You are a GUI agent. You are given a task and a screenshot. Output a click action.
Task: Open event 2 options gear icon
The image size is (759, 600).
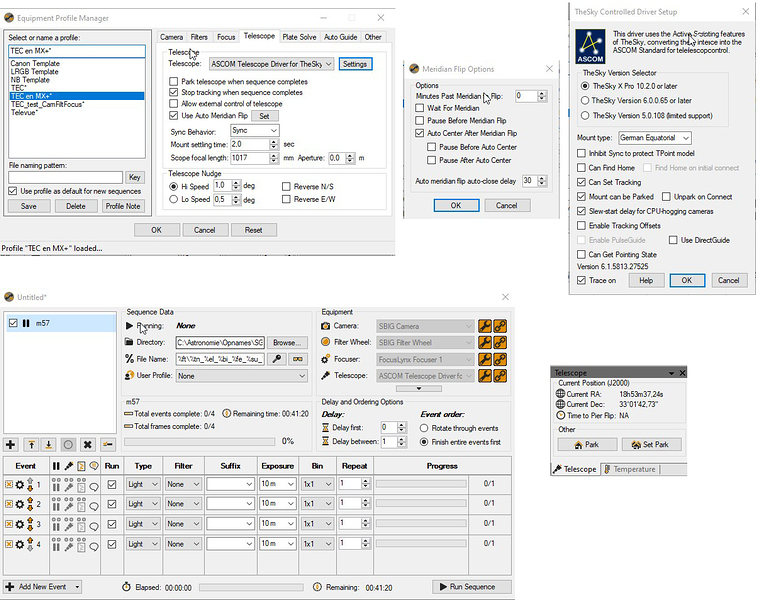point(20,504)
